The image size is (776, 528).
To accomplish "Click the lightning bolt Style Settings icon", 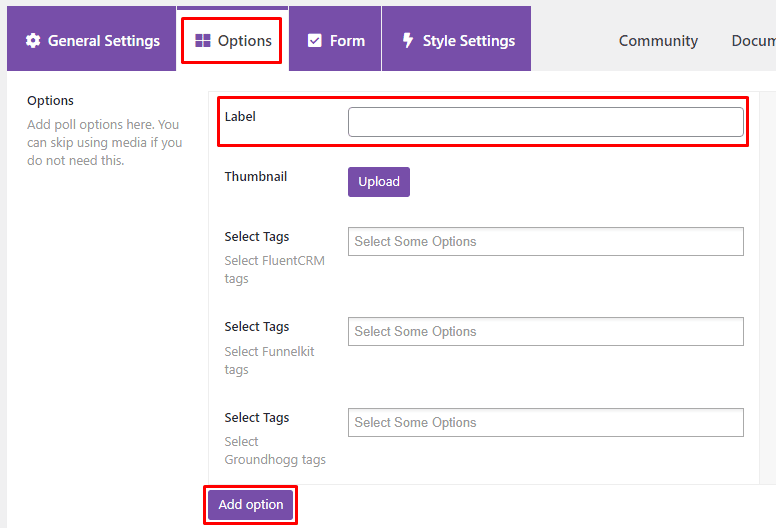I will tap(407, 41).
